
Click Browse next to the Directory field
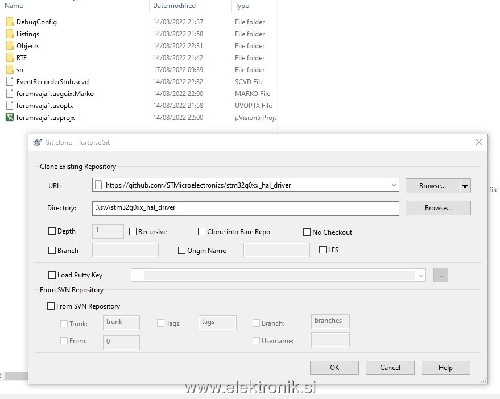coord(438,208)
